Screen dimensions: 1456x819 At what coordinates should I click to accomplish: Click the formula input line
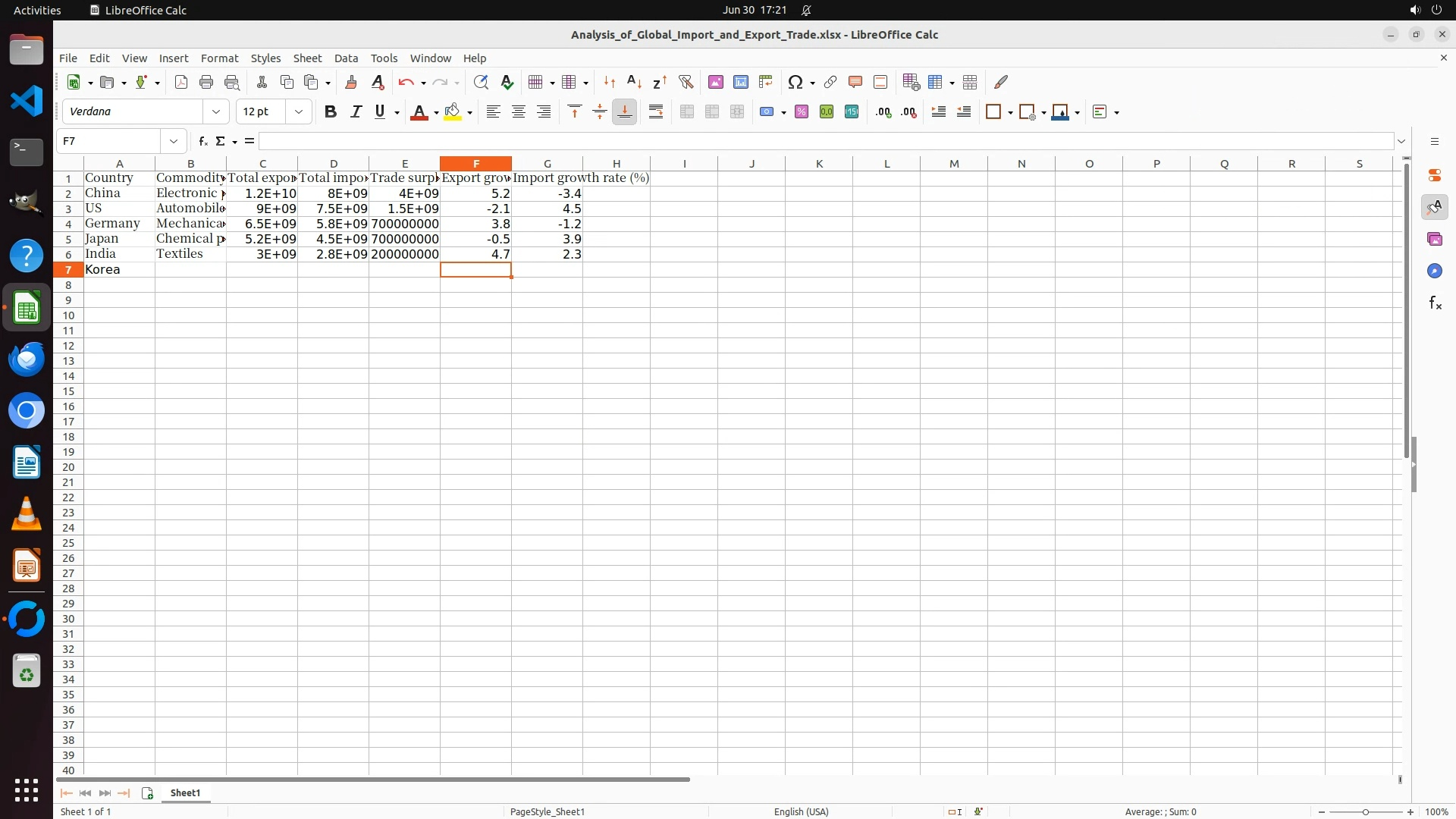[825, 141]
